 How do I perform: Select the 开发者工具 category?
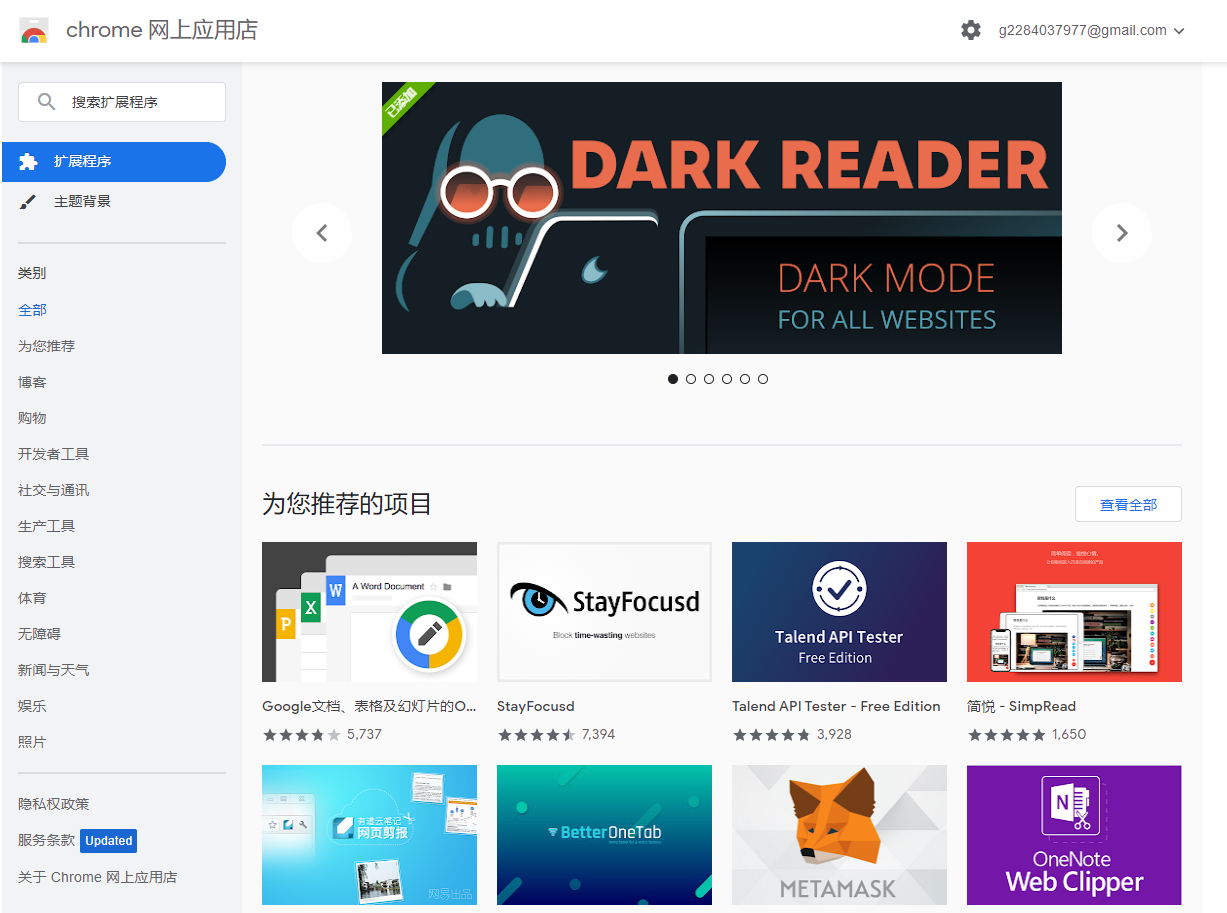point(54,454)
